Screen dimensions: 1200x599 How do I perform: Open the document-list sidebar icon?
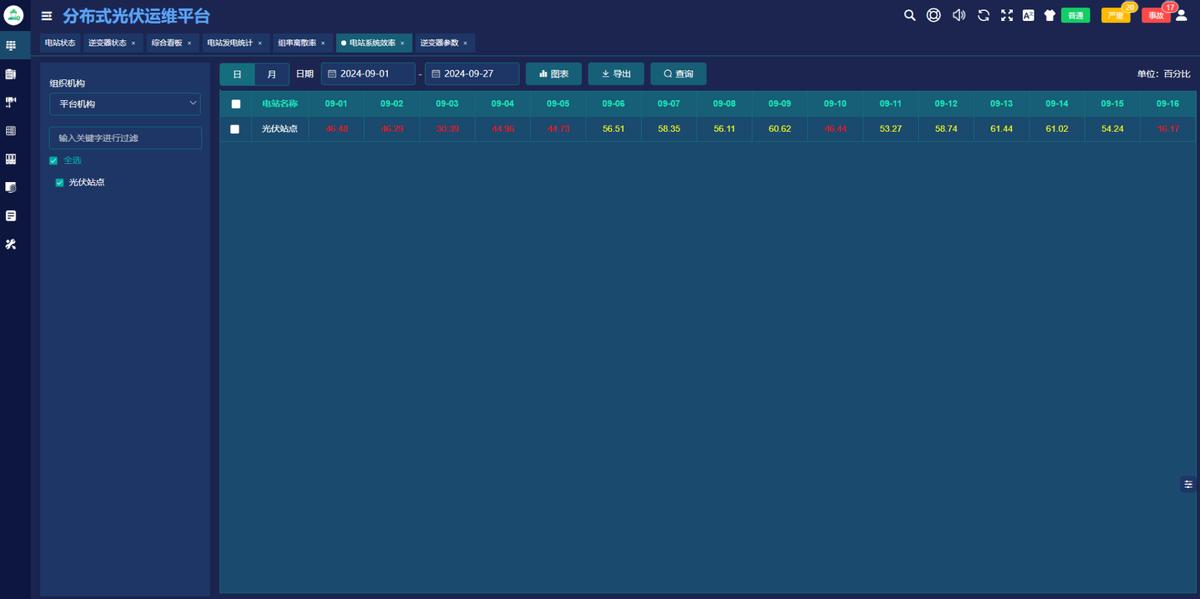(11, 74)
